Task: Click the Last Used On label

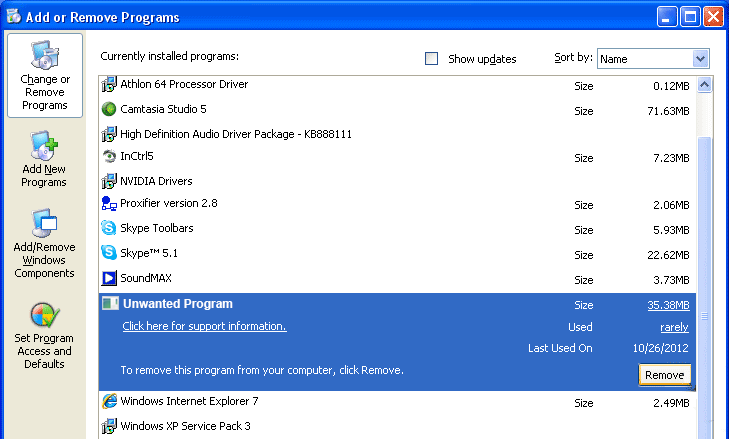Action: pyautogui.click(x=560, y=348)
